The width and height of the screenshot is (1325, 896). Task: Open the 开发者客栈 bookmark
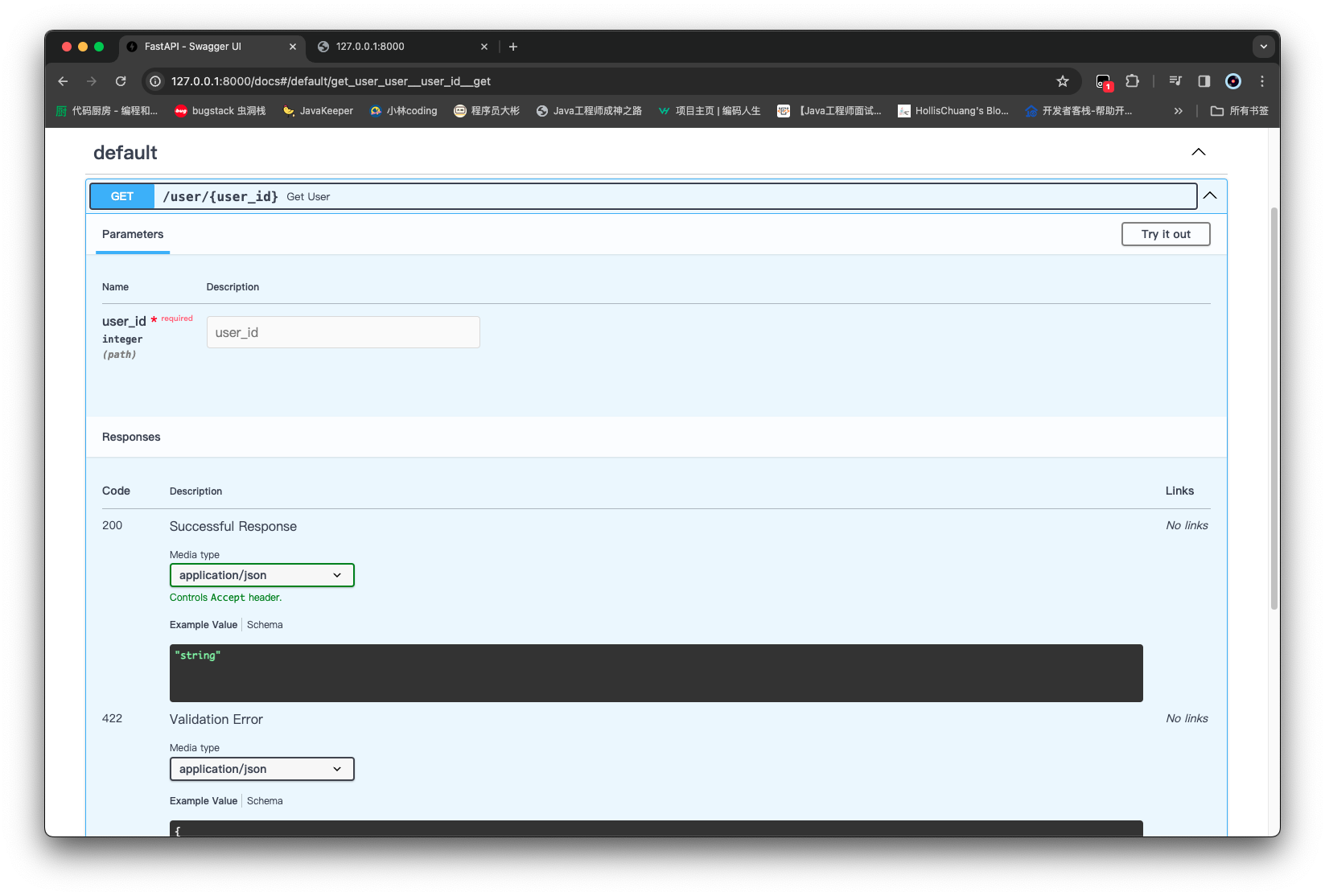coord(1079,111)
